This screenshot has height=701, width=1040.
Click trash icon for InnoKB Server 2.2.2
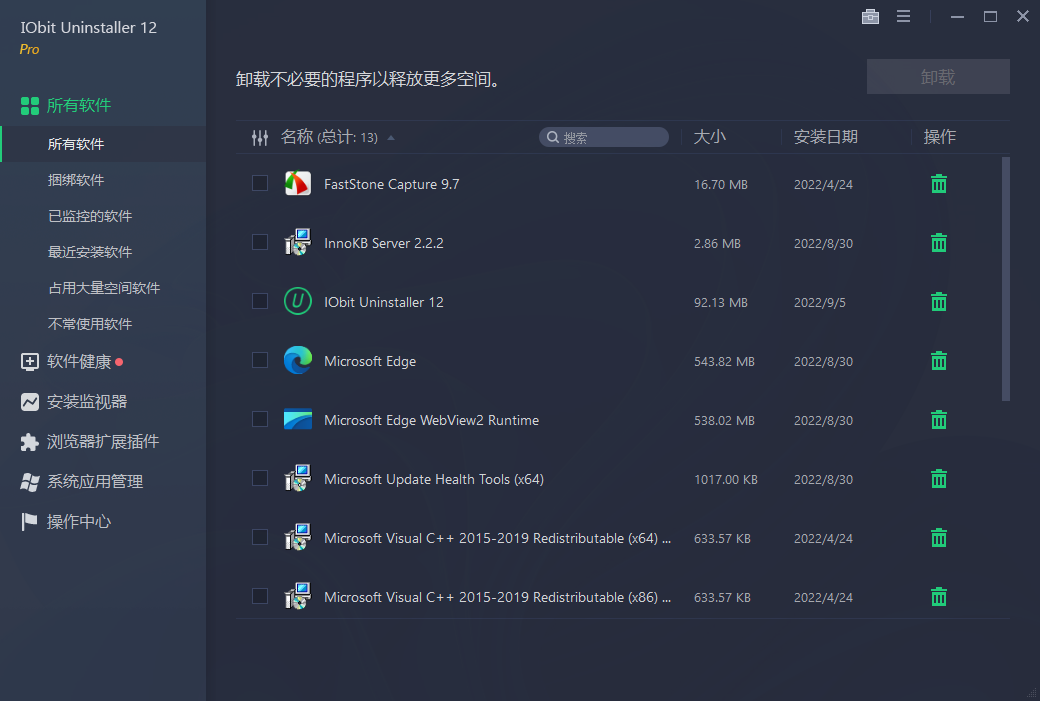click(939, 243)
